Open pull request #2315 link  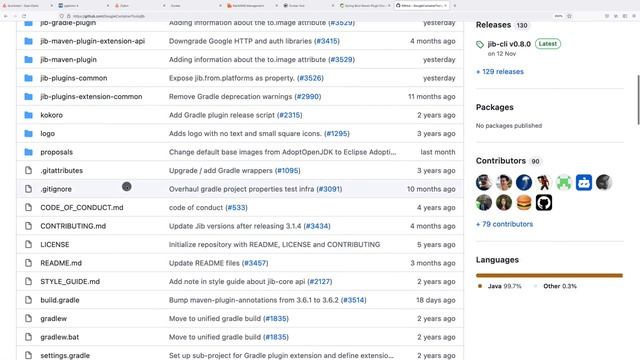[x=289, y=115]
